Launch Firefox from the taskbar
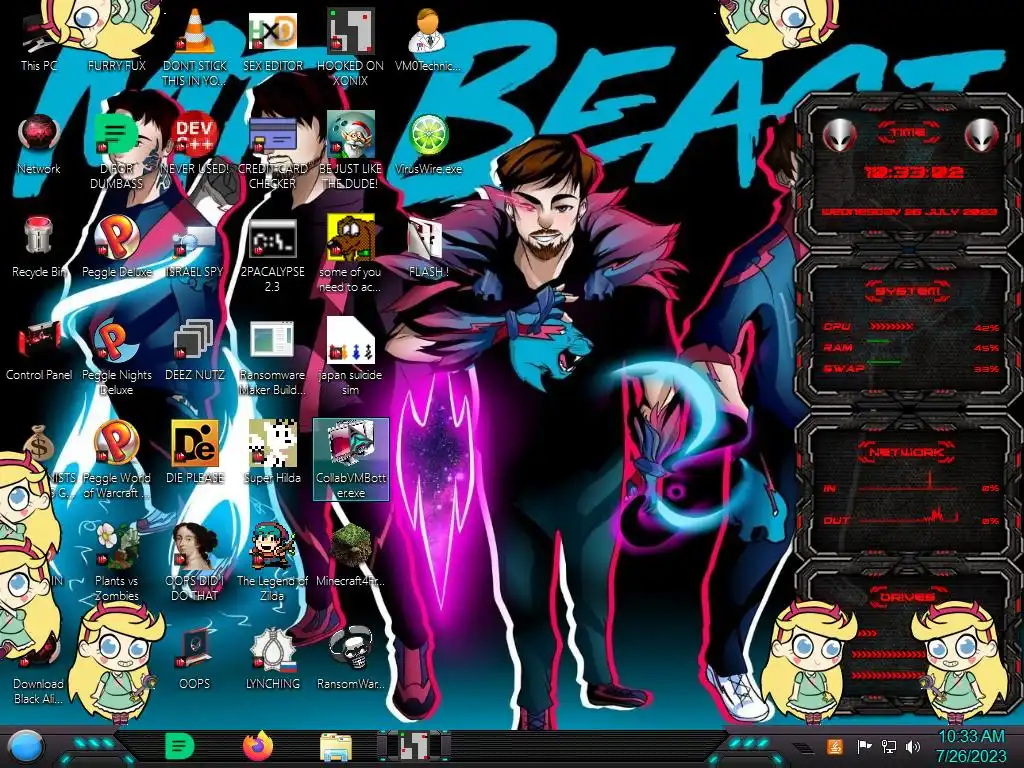 [x=258, y=746]
